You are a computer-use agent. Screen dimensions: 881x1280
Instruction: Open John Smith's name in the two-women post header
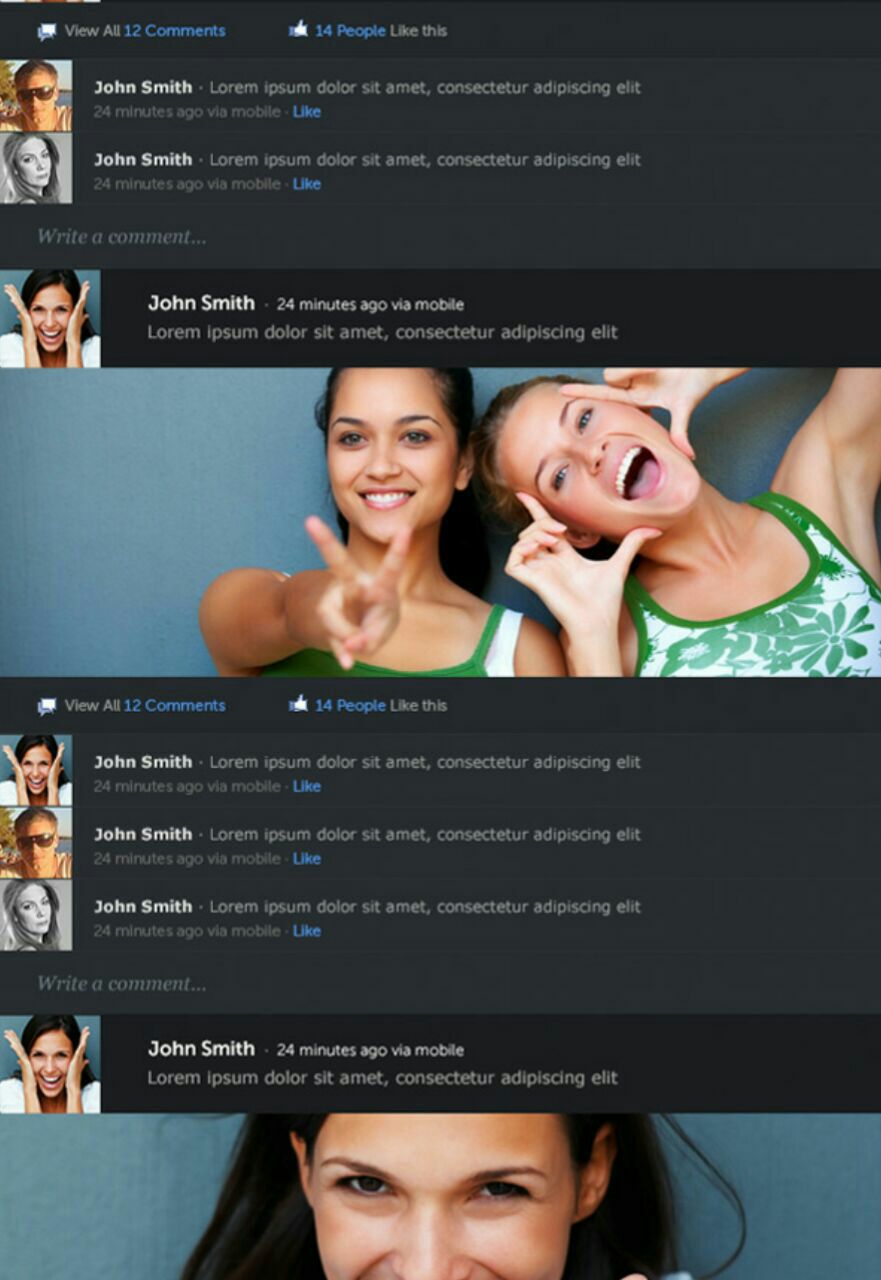[201, 303]
